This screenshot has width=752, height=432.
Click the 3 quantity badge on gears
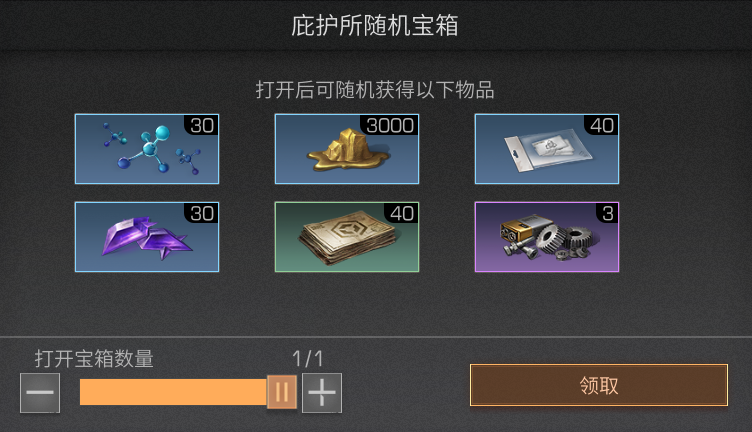[607, 213]
